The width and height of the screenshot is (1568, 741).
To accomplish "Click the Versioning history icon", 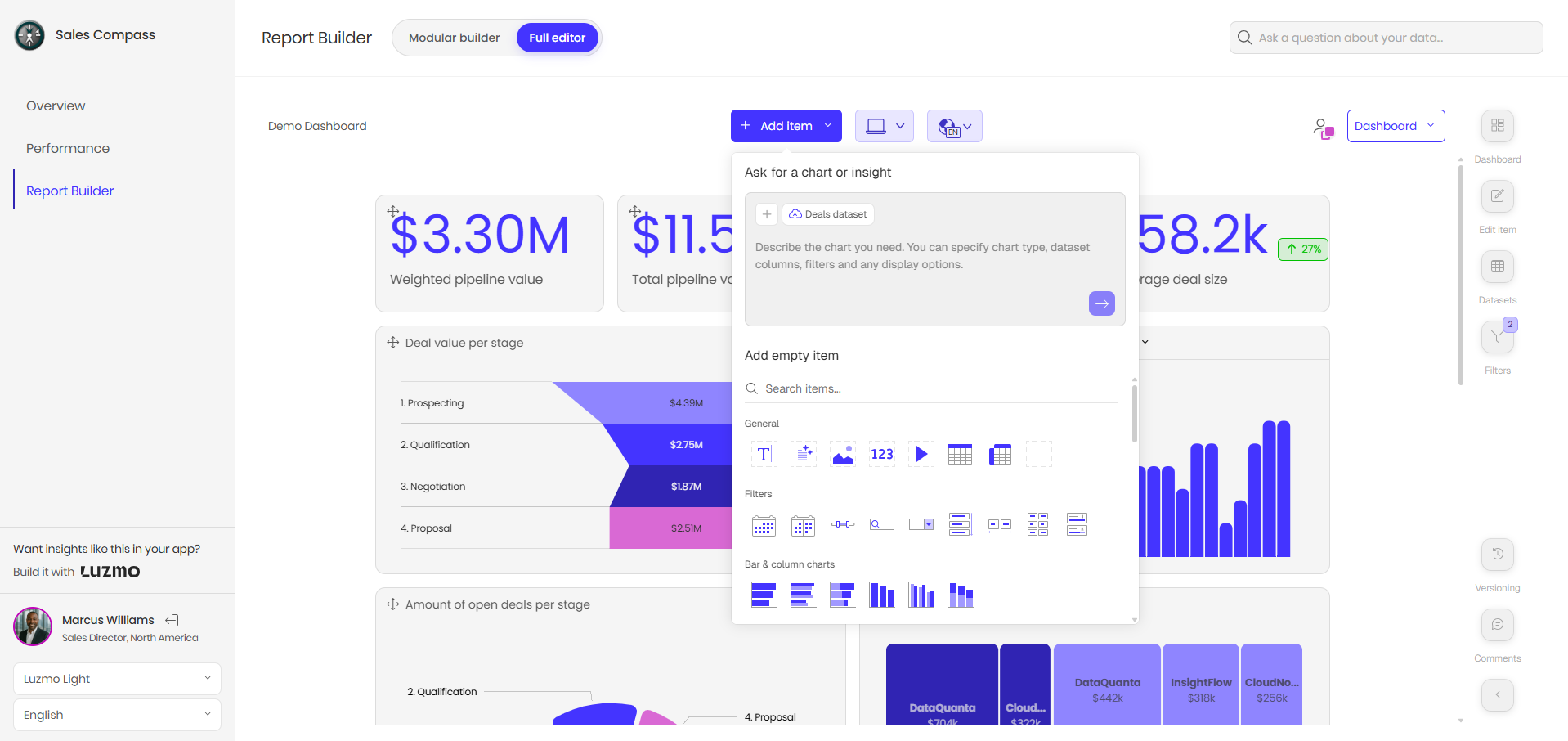I will pos(1497,555).
